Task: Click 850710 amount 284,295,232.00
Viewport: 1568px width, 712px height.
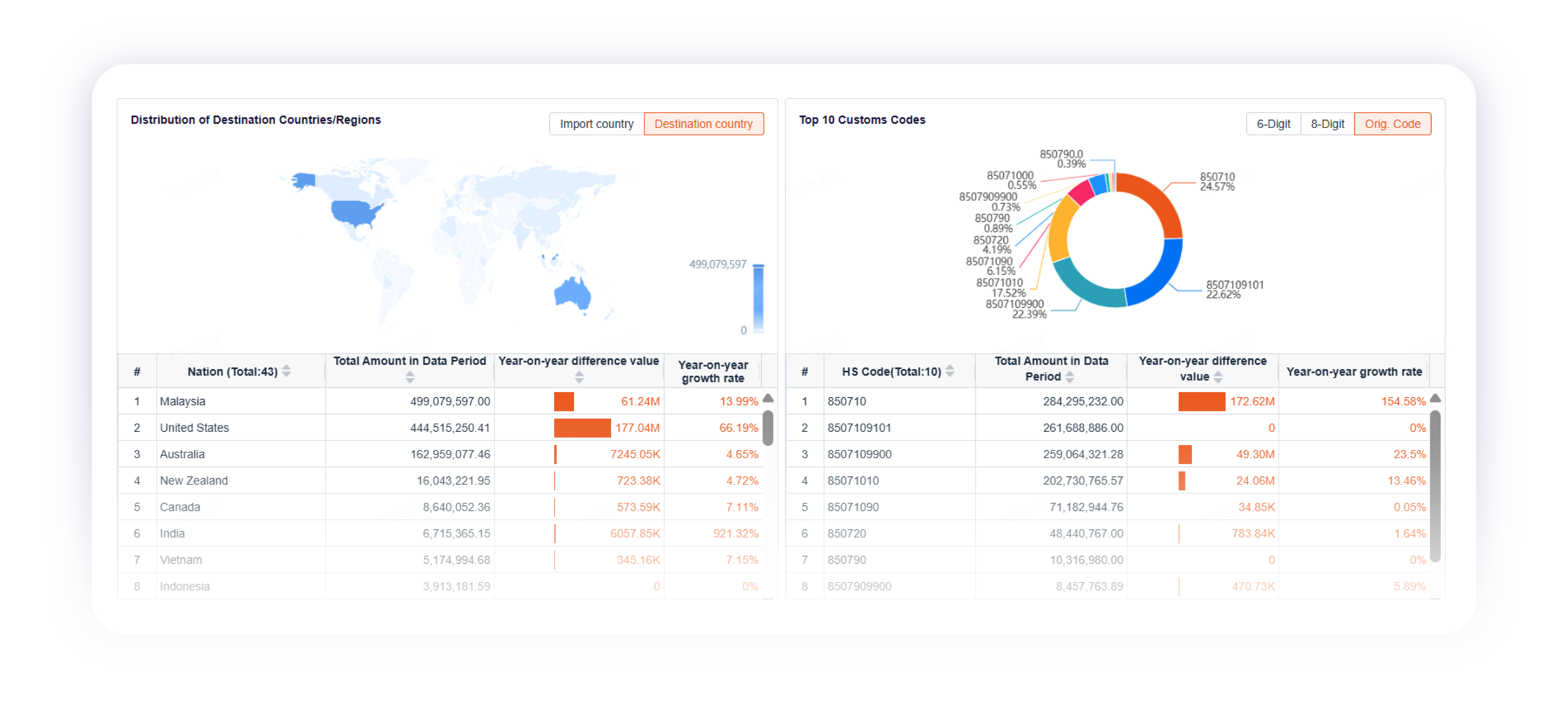Action: tap(1083, 401)
